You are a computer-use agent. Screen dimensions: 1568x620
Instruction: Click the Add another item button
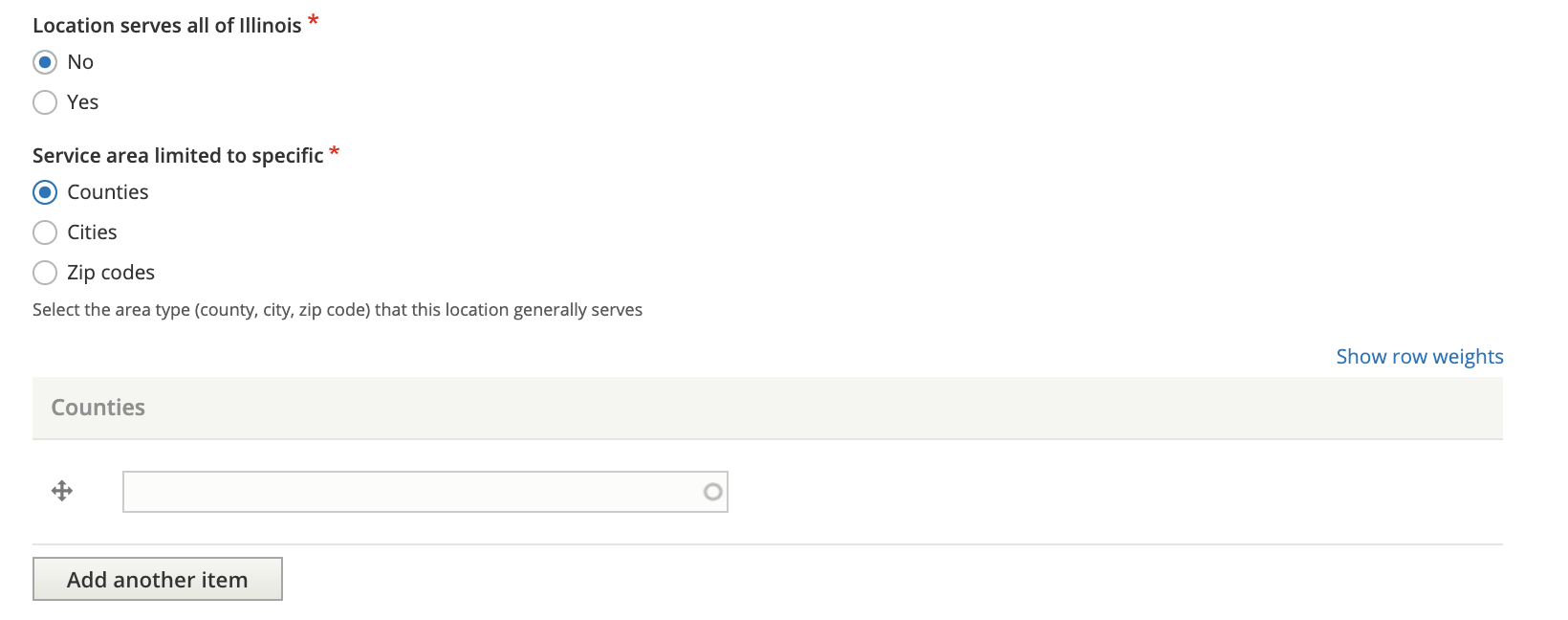pyautogui.click(x=158, y=579)
